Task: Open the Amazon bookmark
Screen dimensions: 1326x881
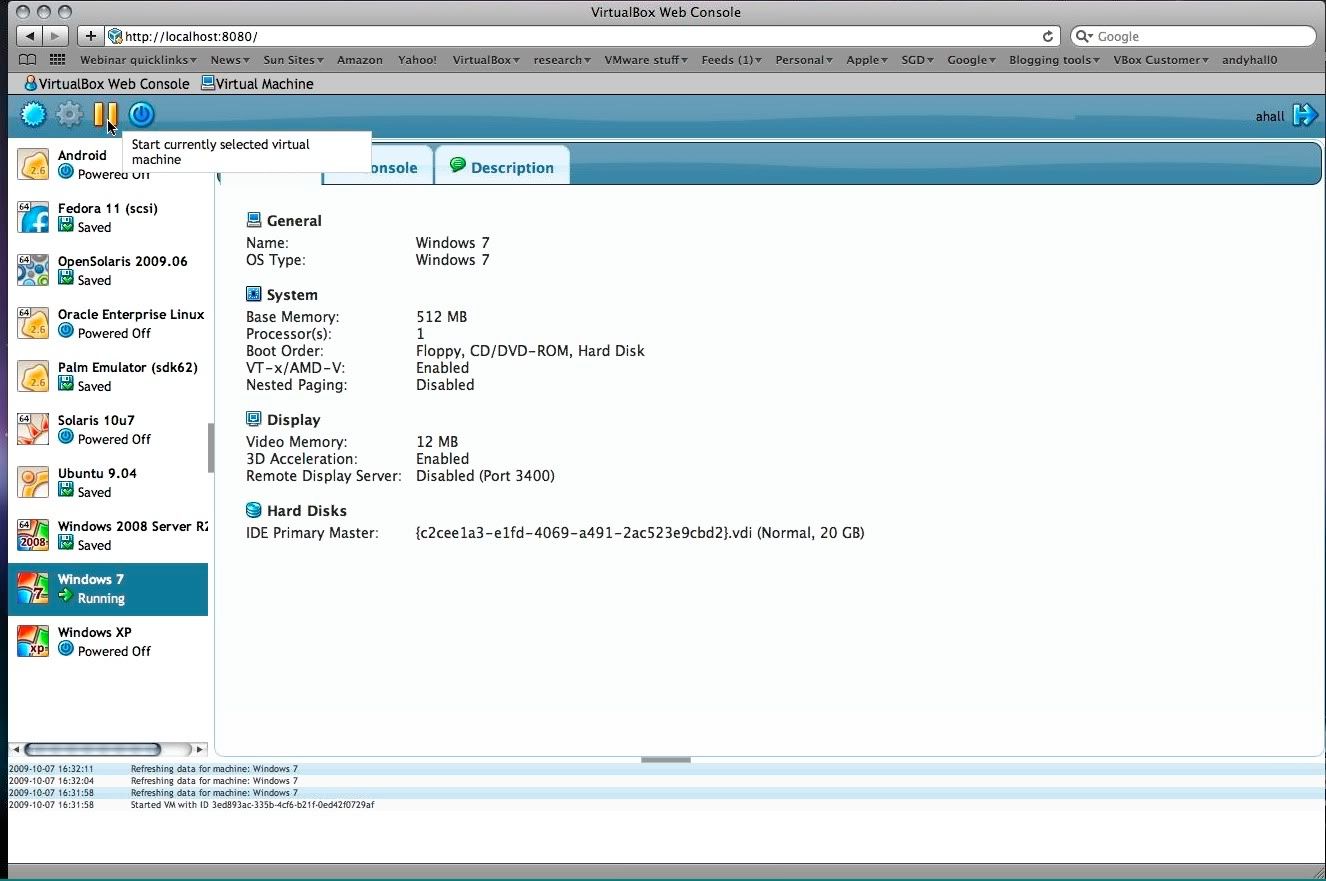Action: coord(359,60)
